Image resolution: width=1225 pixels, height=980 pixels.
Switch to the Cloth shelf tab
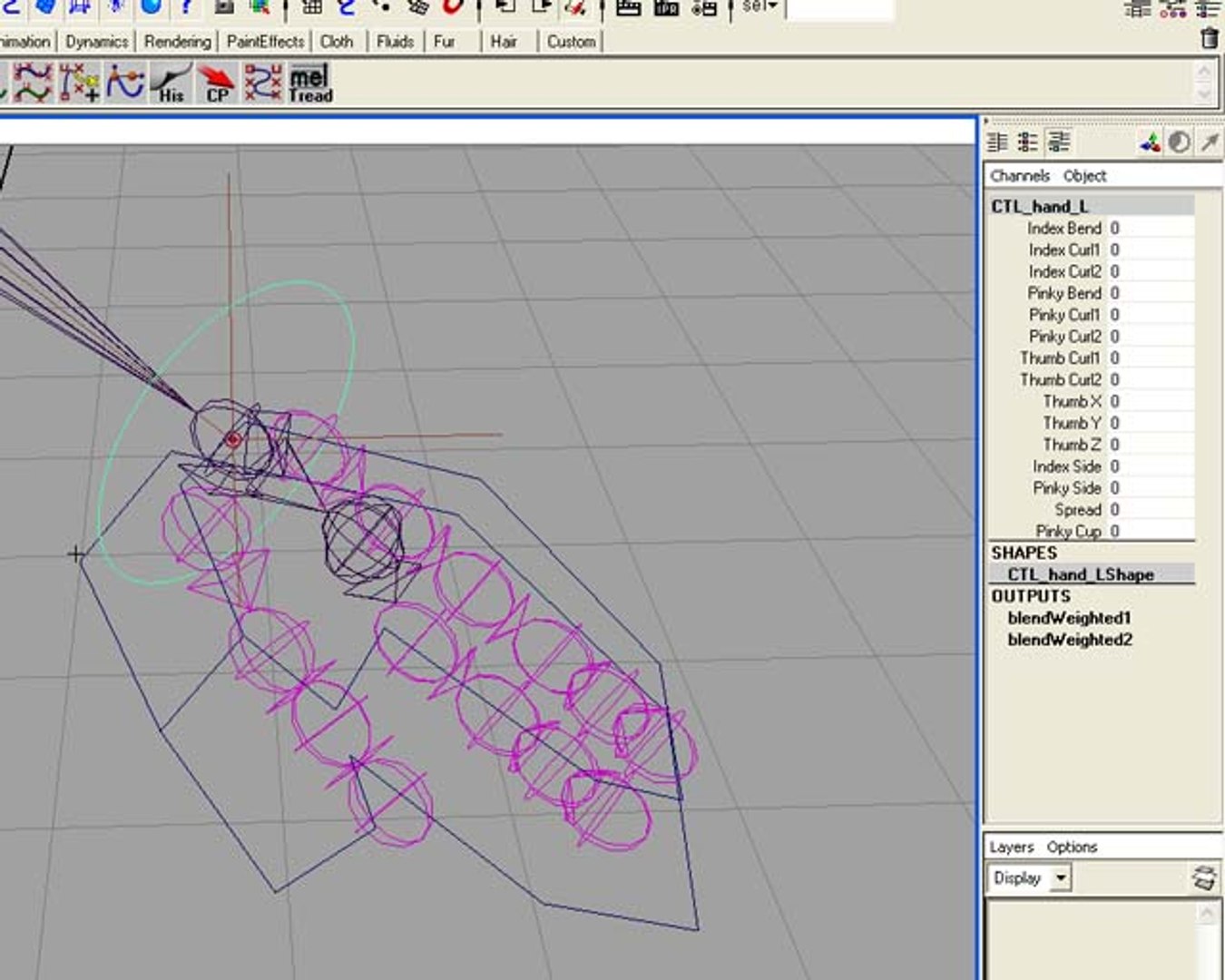pos(337,42)
